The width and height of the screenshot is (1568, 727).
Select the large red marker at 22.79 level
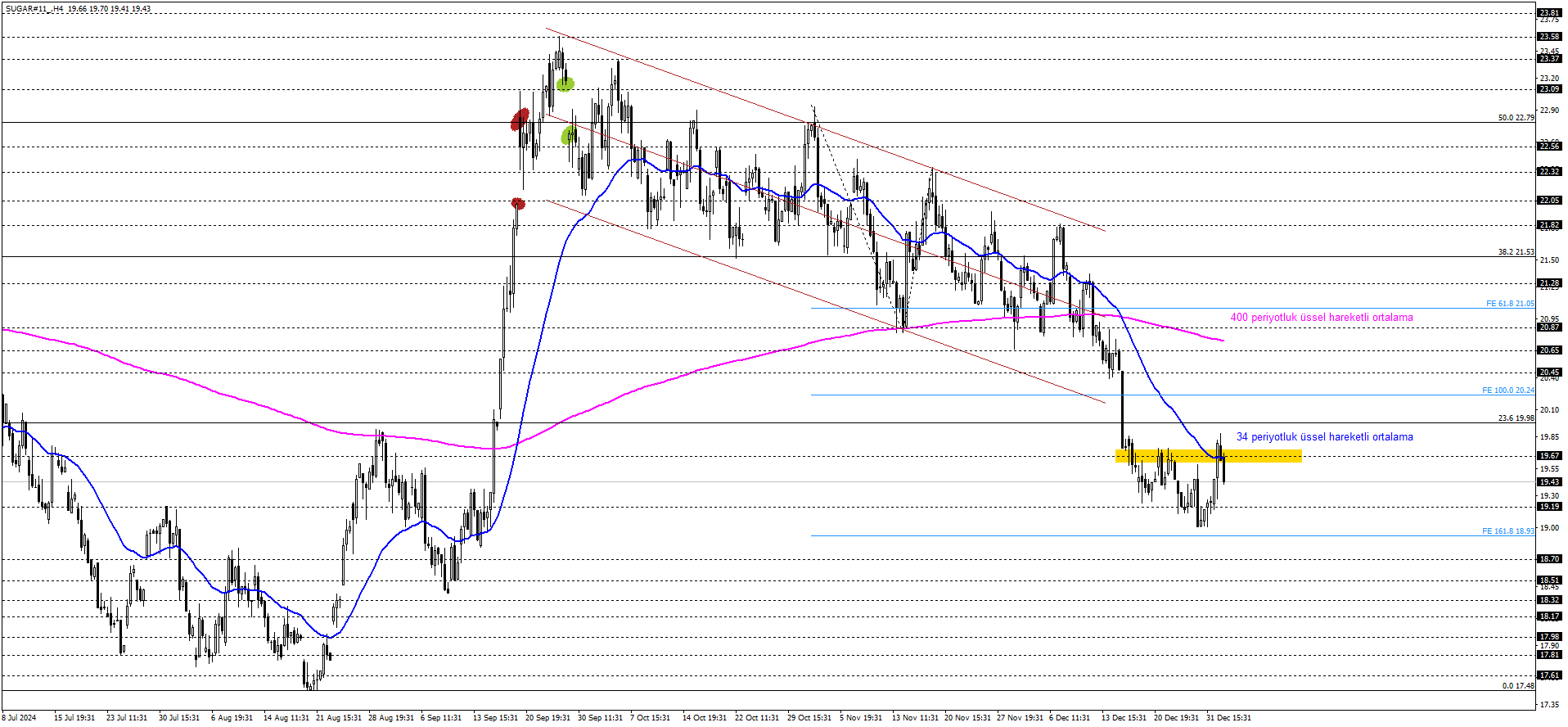click(520, 120)
